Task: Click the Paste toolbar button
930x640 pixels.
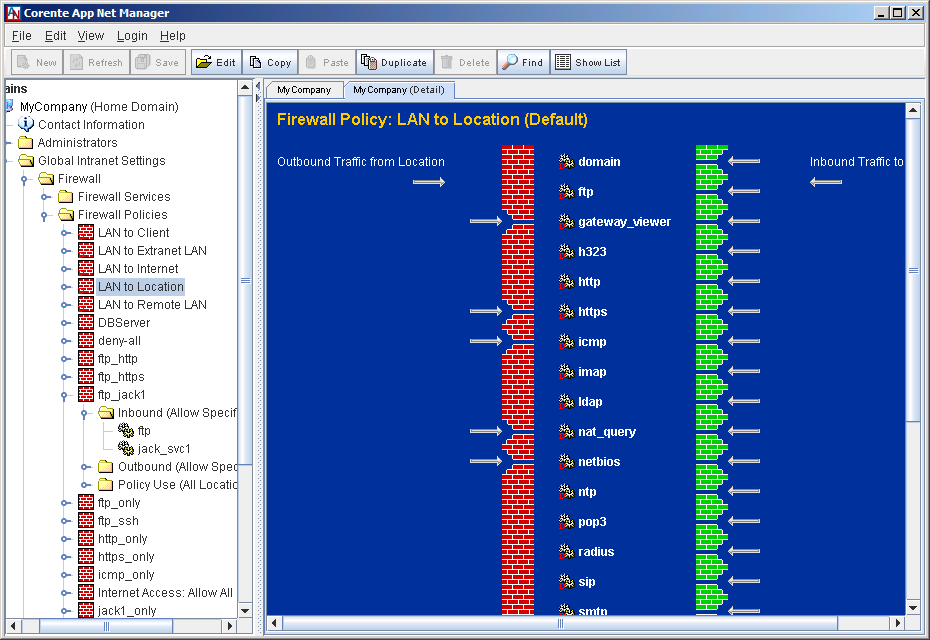Action: [x=327, y=62]
